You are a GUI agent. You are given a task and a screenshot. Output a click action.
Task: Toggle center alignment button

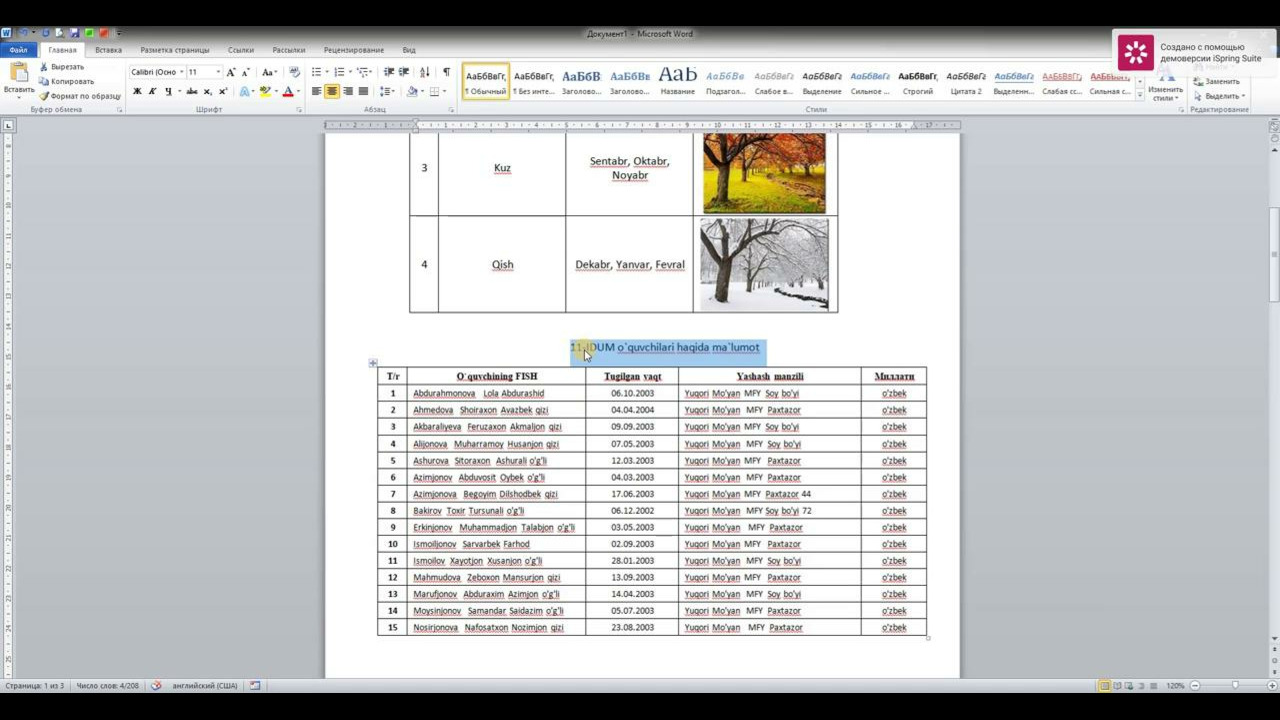coord(332,91)
